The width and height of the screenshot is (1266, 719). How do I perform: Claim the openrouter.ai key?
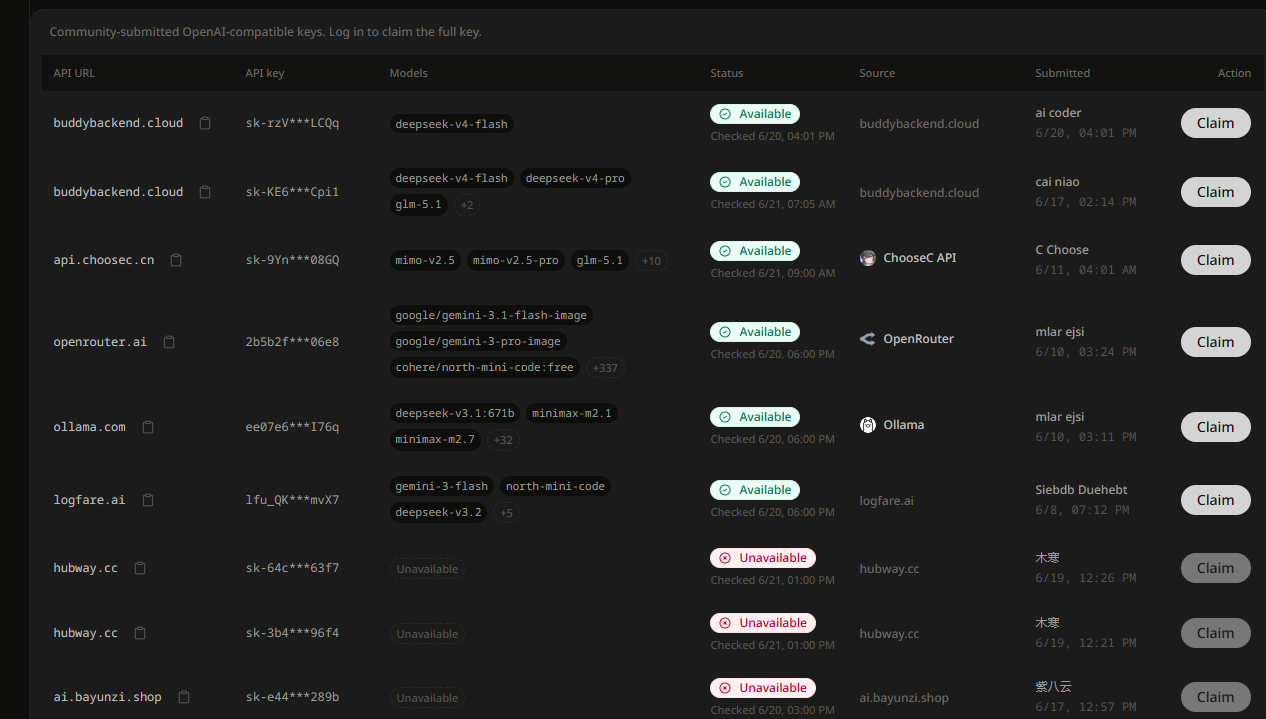[x=1215, y=342]
